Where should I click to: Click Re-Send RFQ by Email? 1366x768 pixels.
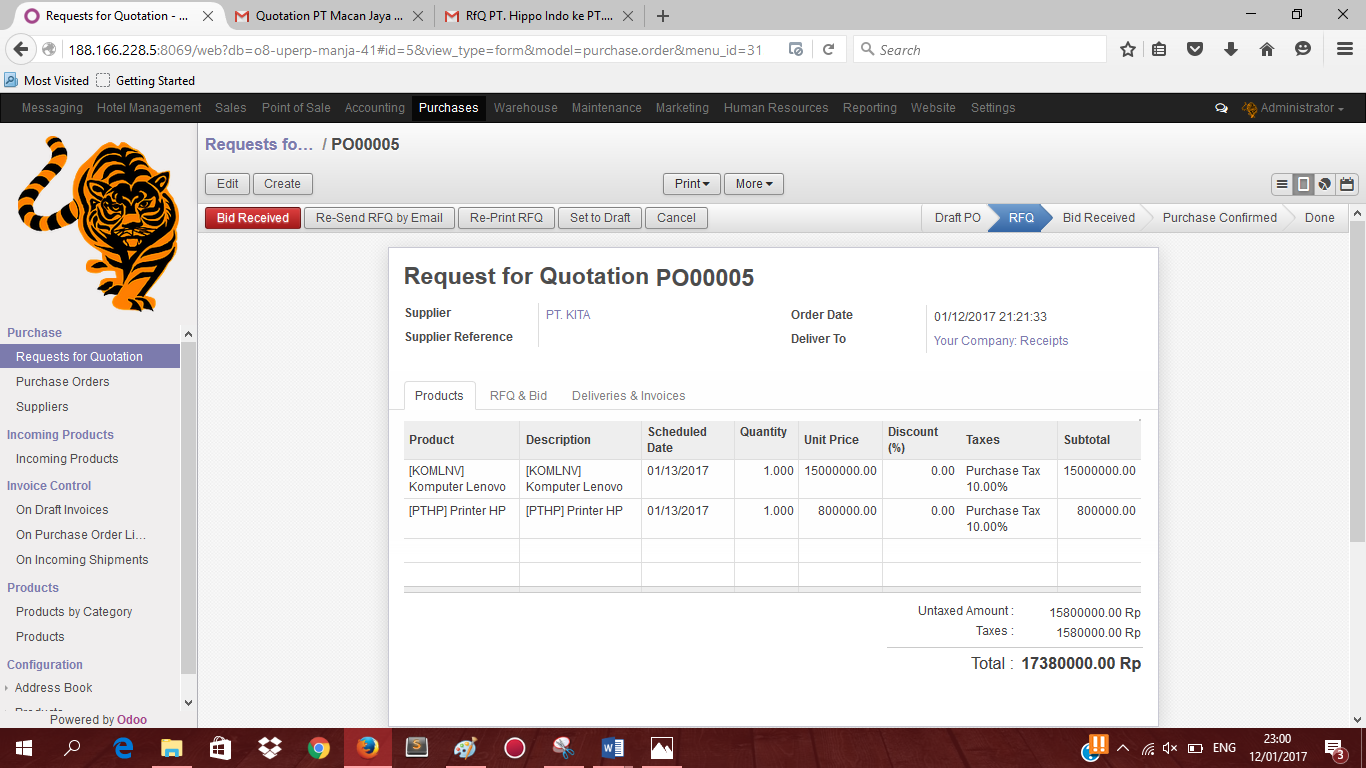click(x=379, y=218)
